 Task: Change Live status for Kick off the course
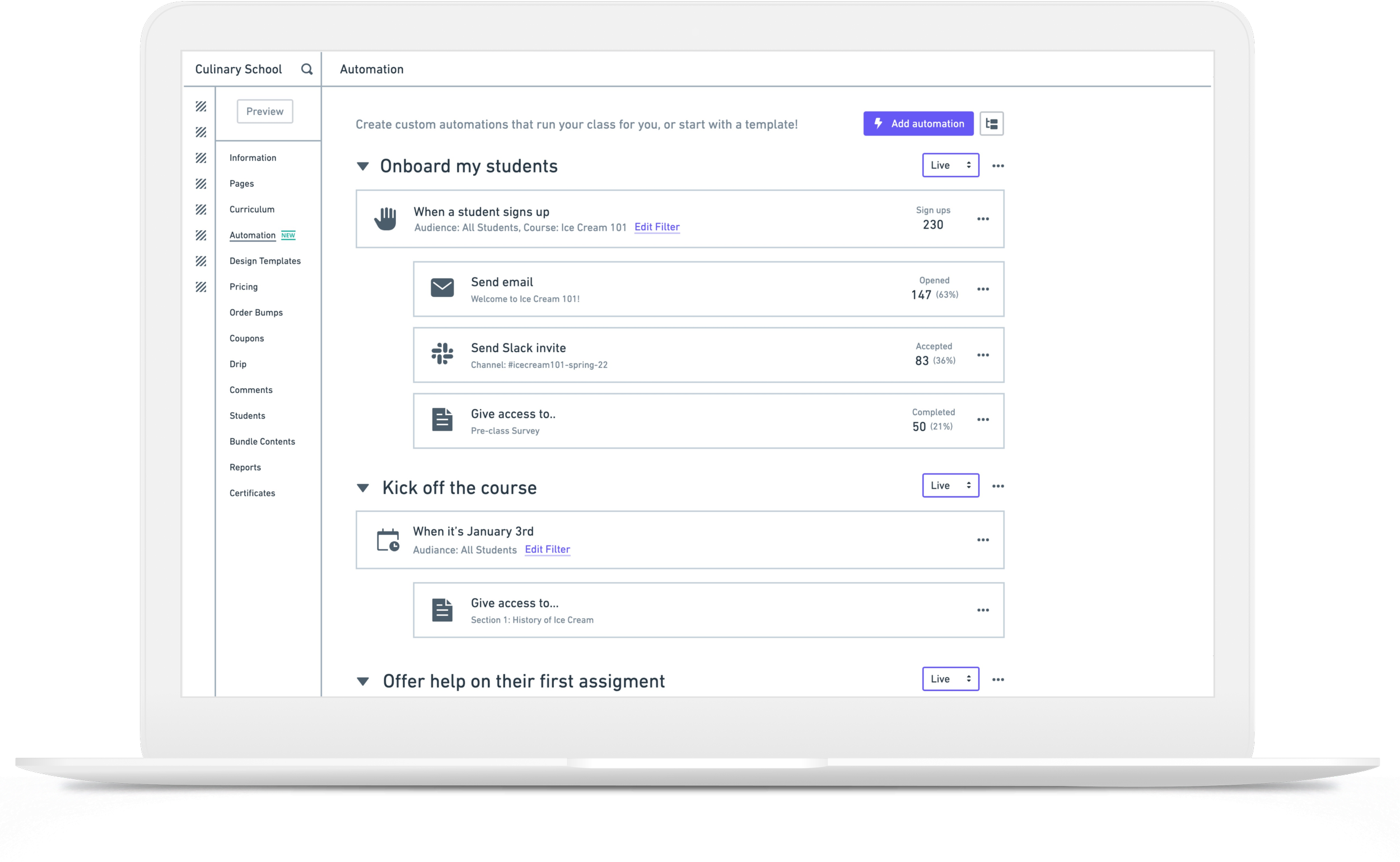[950, 486]
